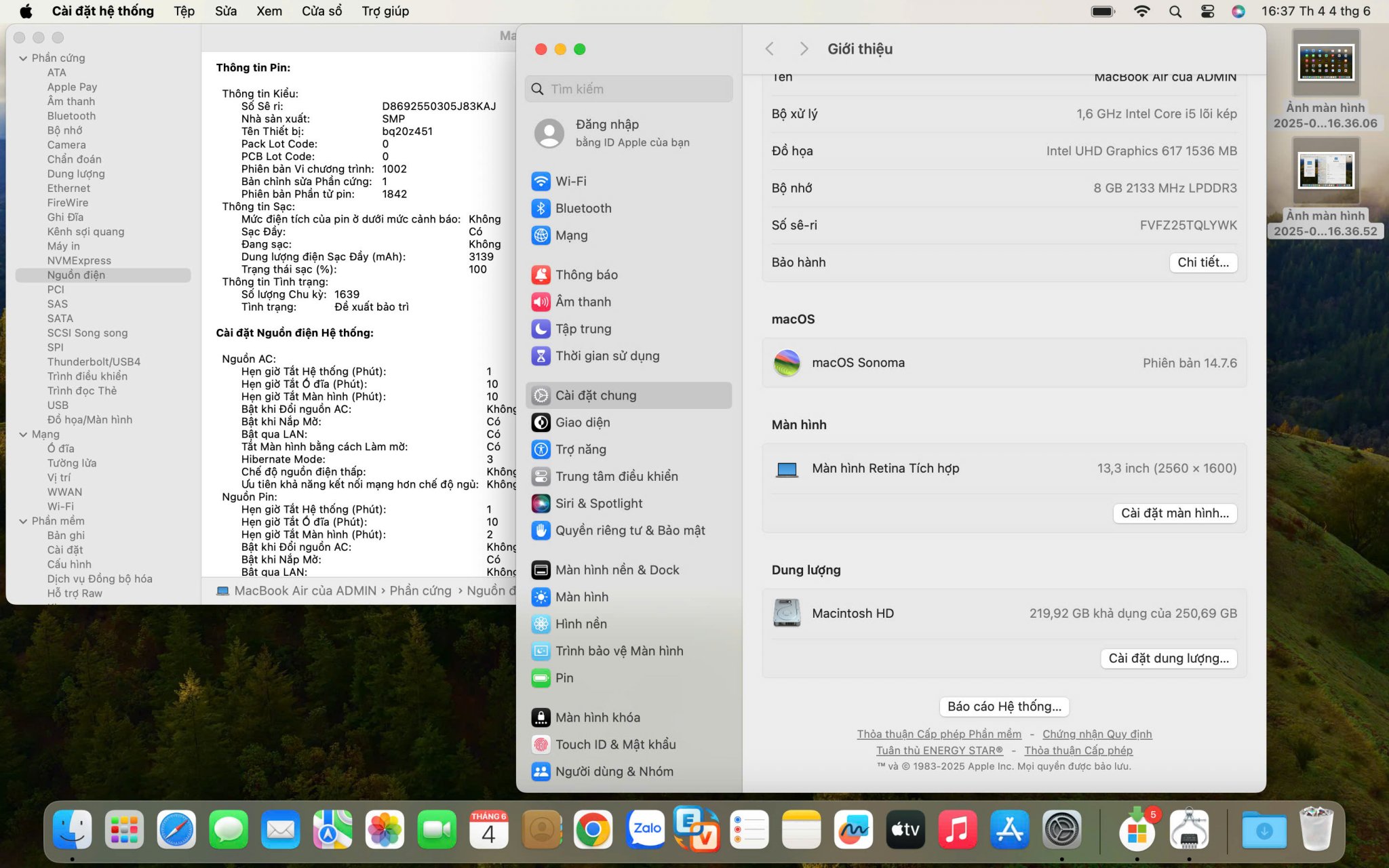The height and width of the screenshot is (868, 1389).
Task: Go forward with the right chevron button
Action: point(804,49)
